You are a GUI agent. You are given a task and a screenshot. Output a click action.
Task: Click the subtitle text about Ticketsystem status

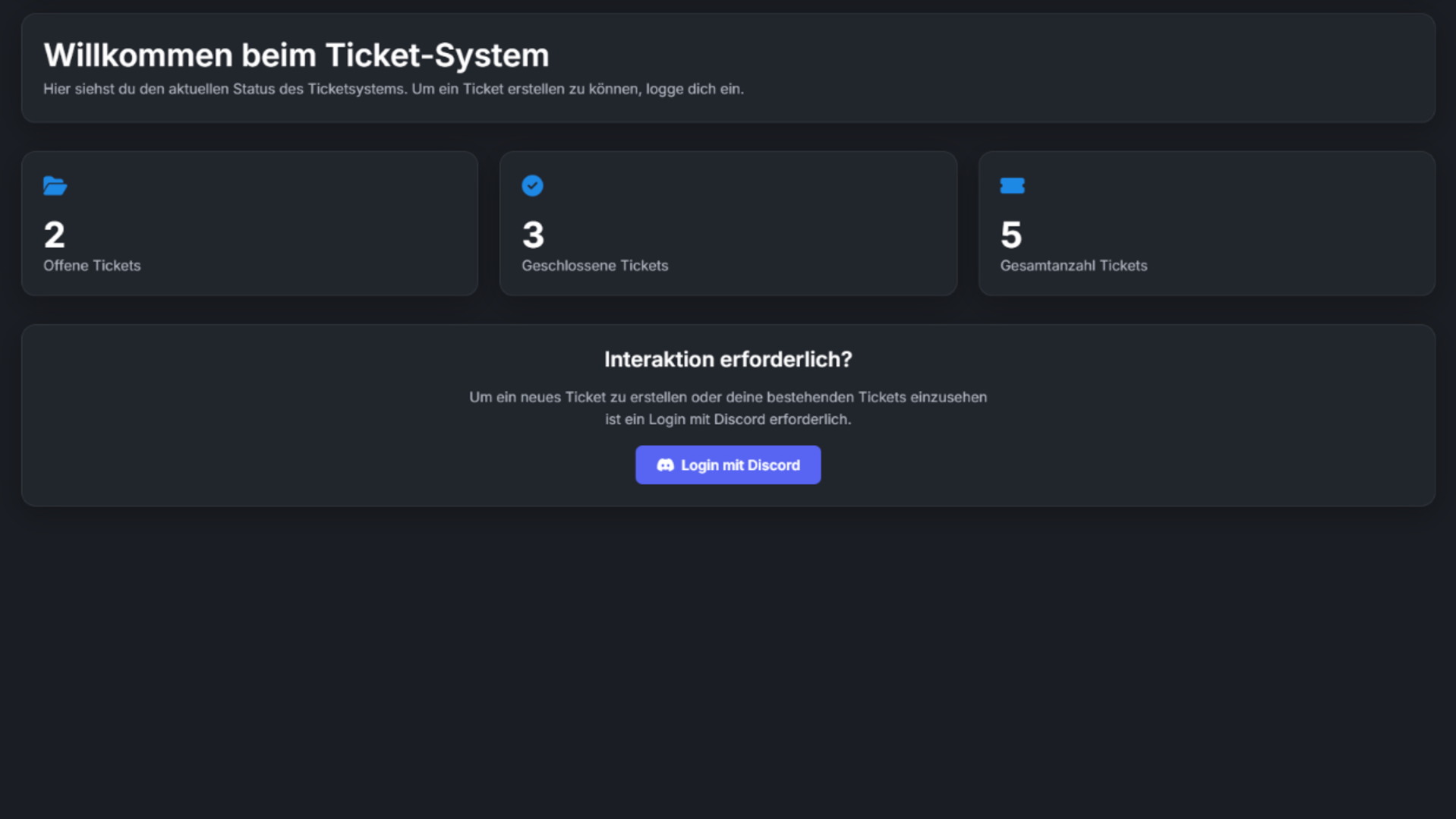[393, 89]
